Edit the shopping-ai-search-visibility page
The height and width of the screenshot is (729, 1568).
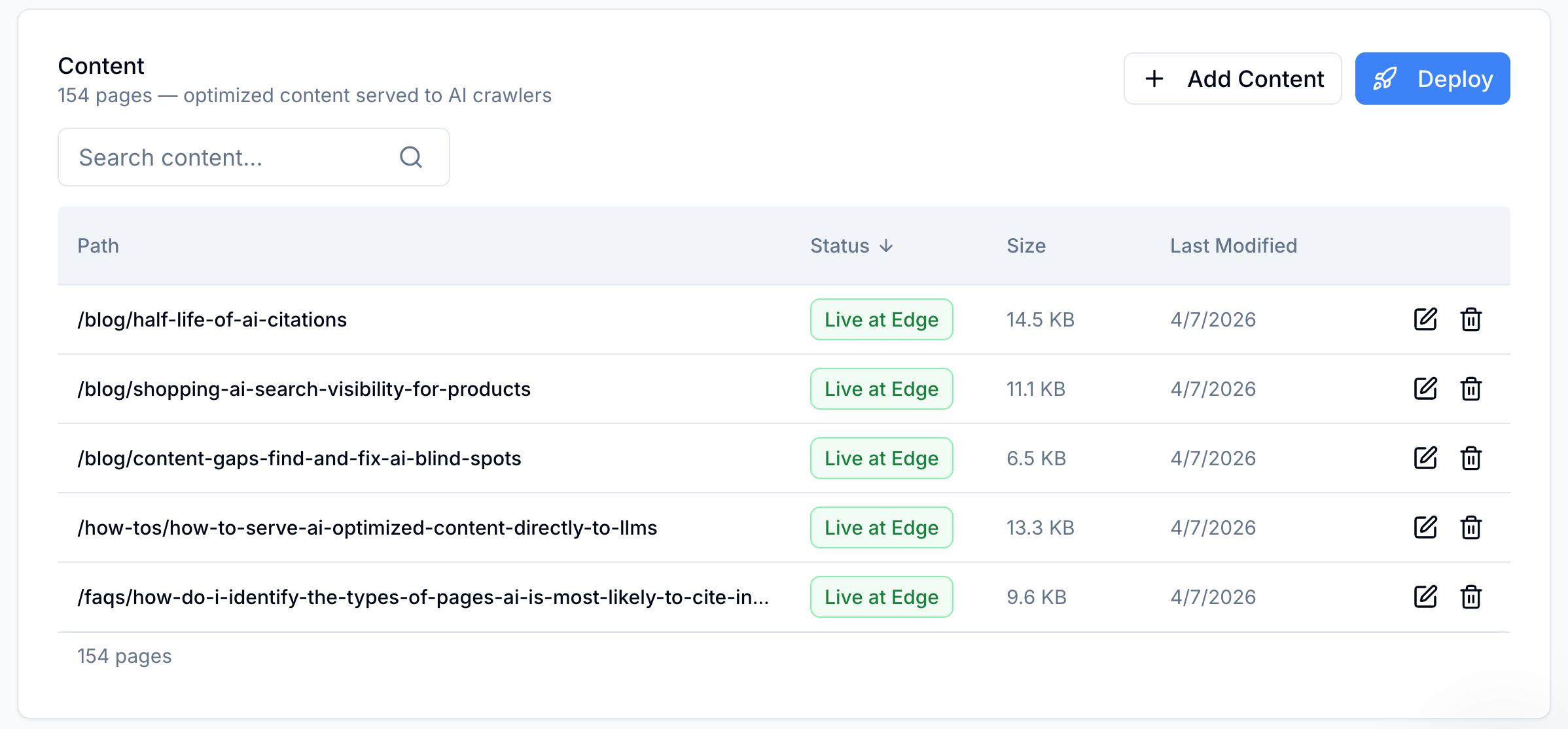(x=1425, y=389)
